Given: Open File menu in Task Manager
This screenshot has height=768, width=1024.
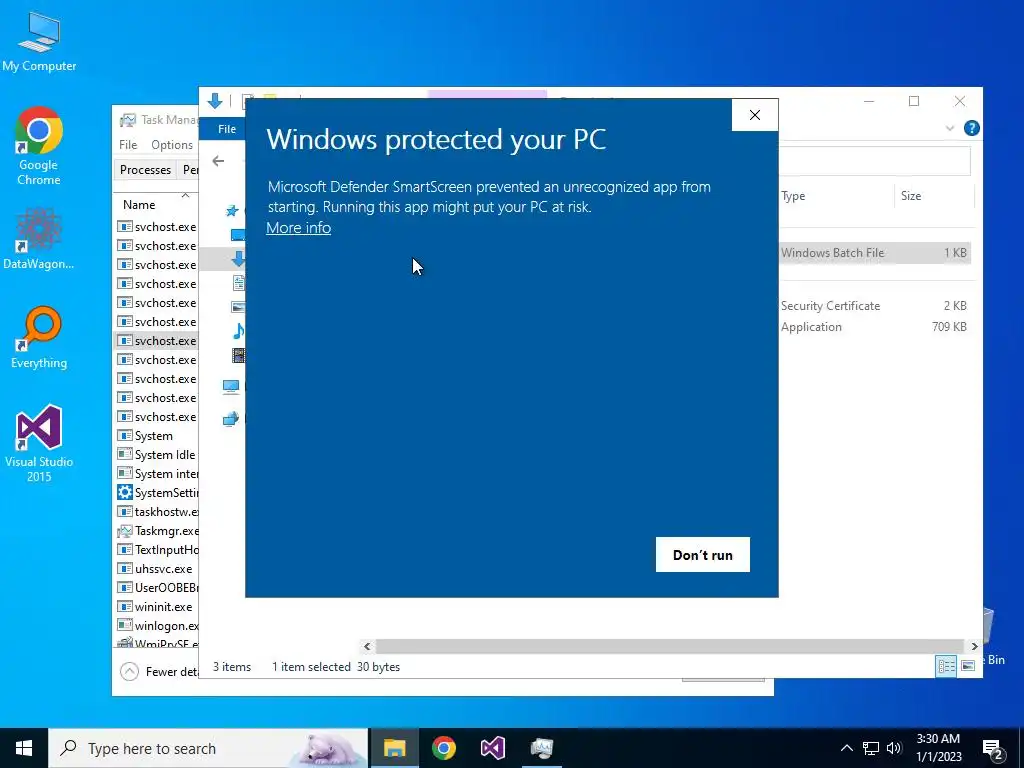Looking at the screenshot, I should [x=128, y=145].
